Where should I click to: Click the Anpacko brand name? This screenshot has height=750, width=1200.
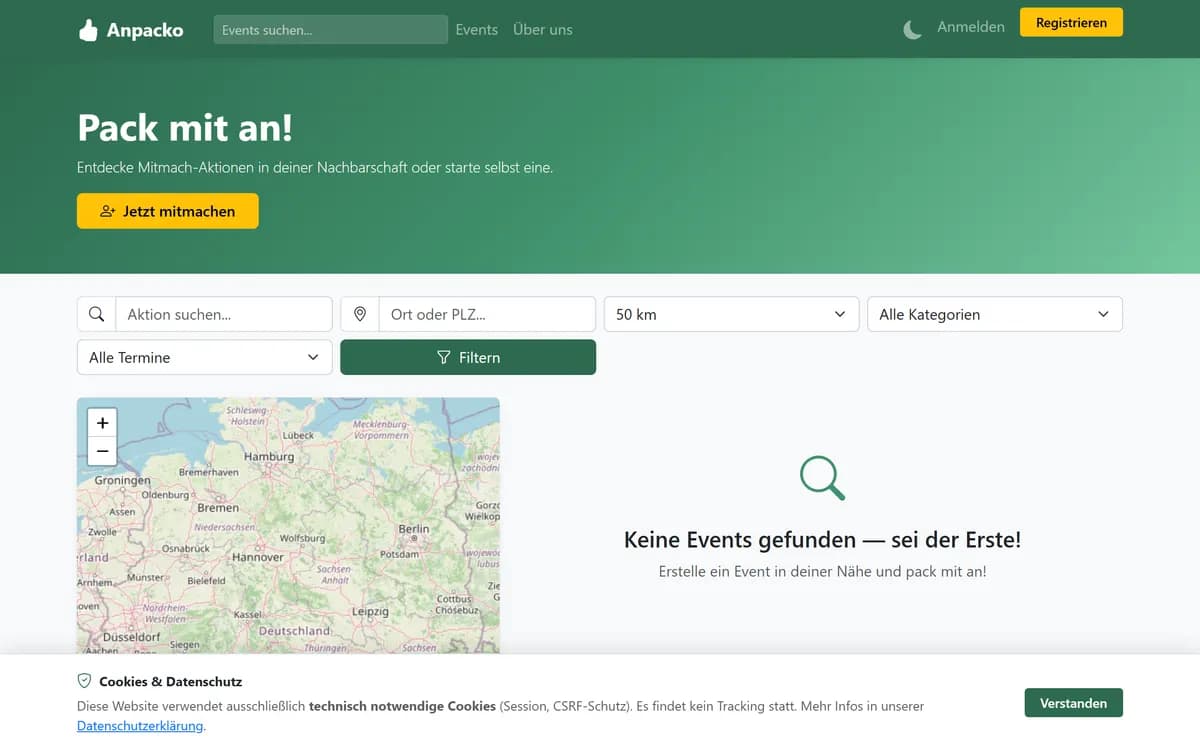(145, 30)
